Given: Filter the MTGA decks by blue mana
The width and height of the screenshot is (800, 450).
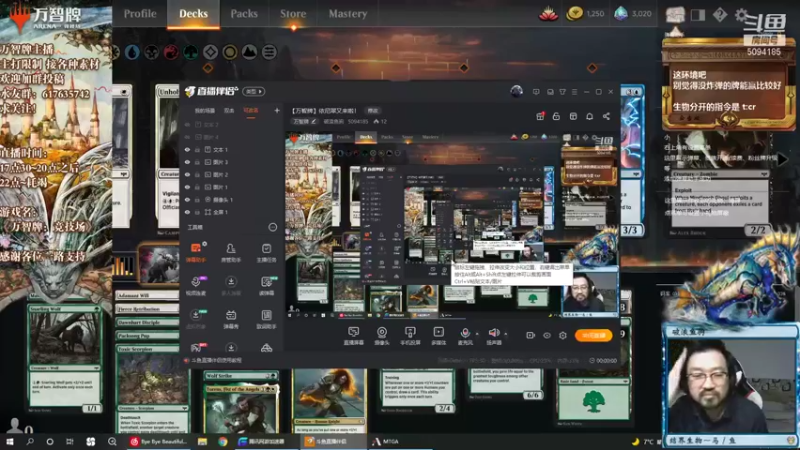Looking at the screenshot, I should point(132,52).
